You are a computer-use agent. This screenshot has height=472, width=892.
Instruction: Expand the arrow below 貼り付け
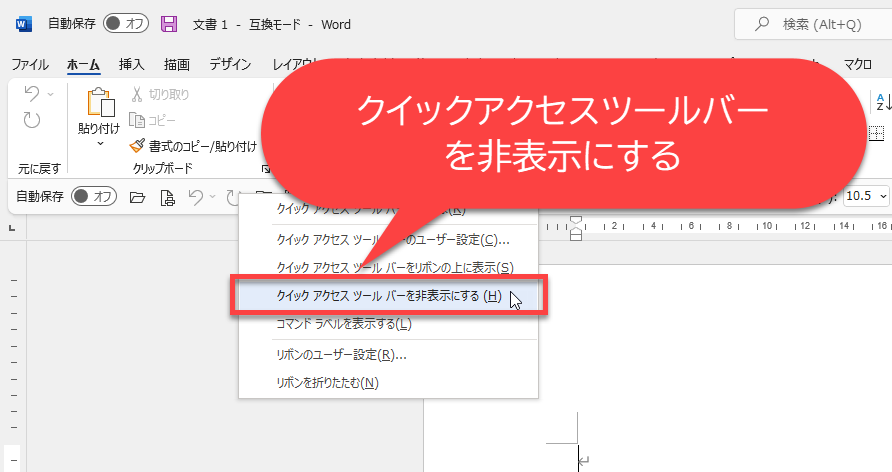point(99,144)
